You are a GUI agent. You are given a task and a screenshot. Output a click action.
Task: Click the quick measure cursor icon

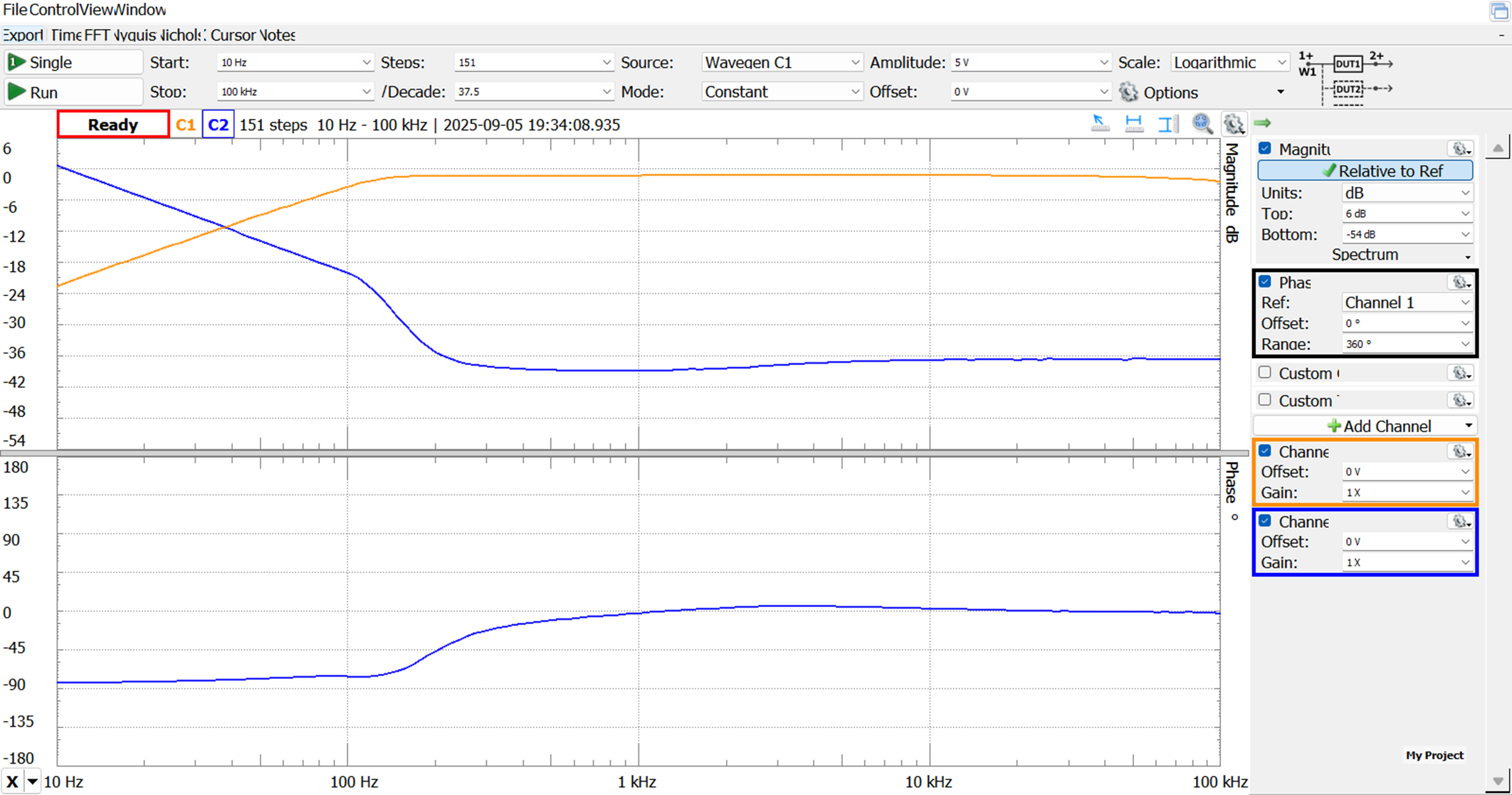[1100, 124]
